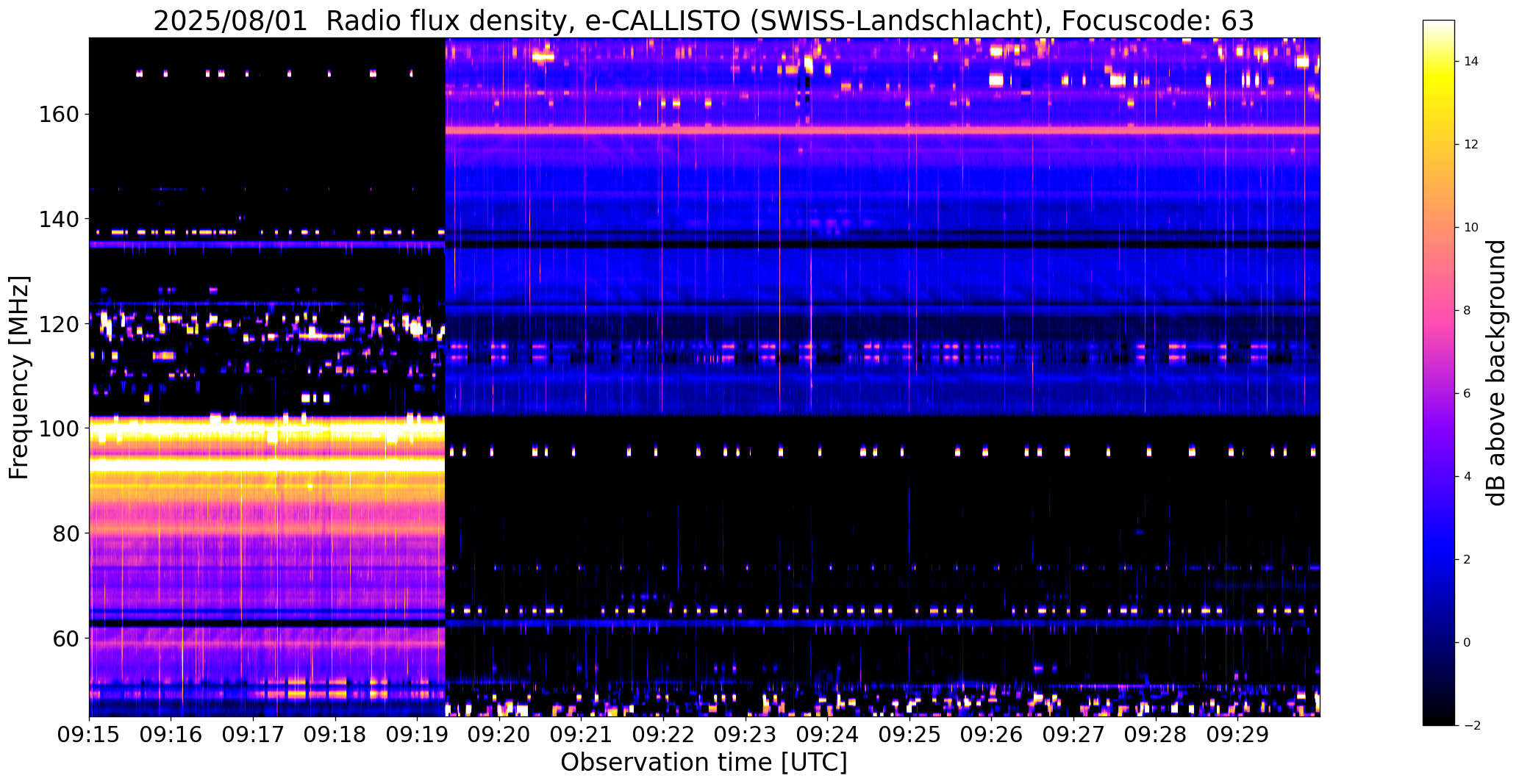Screen dimensions: 1519x784
Task: Click the 09:29 time tick label
Action: coord(1239,734)
